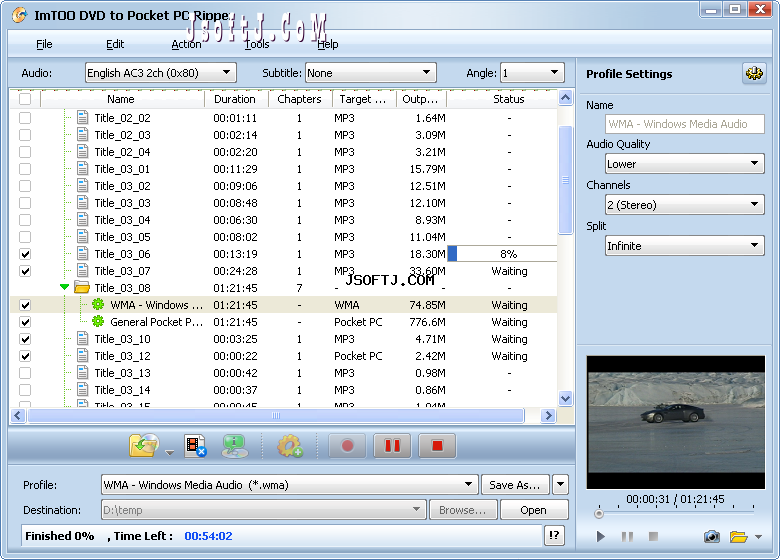
Task: Uncheck the General Pocket PC row checkbox
Action: point(25,322)
